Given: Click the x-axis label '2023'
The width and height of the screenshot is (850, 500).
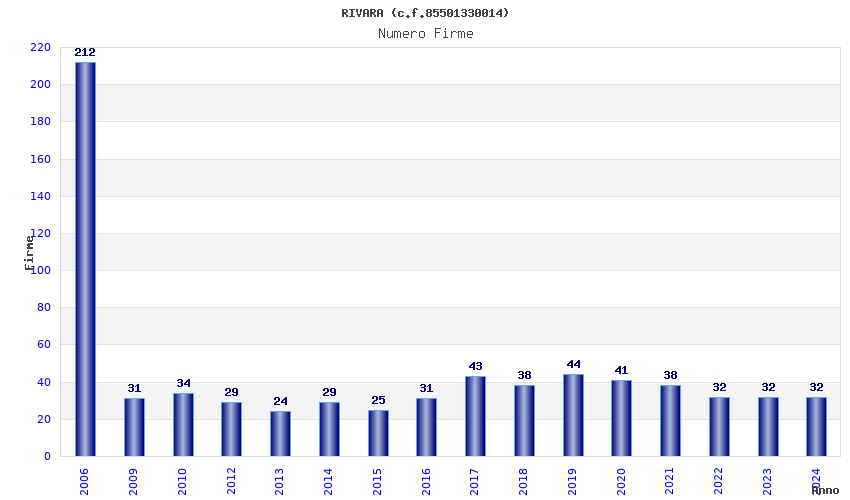Looking at the screenshot, I should point(767,482).
